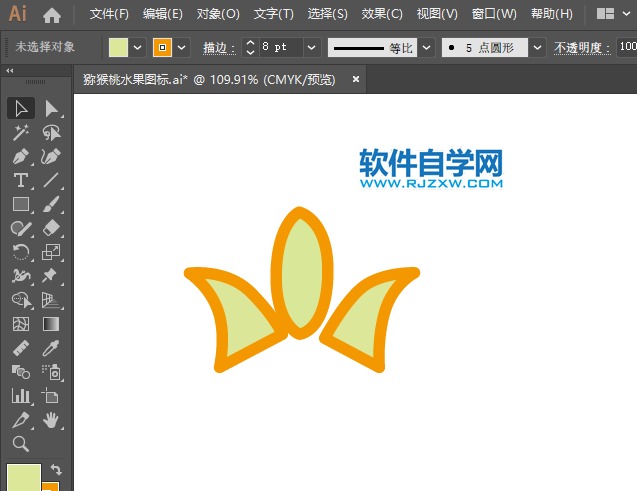The height and width of the screenshot is (491, 637).
Task: Select the Warp width tool
Action: pos(21,276)
